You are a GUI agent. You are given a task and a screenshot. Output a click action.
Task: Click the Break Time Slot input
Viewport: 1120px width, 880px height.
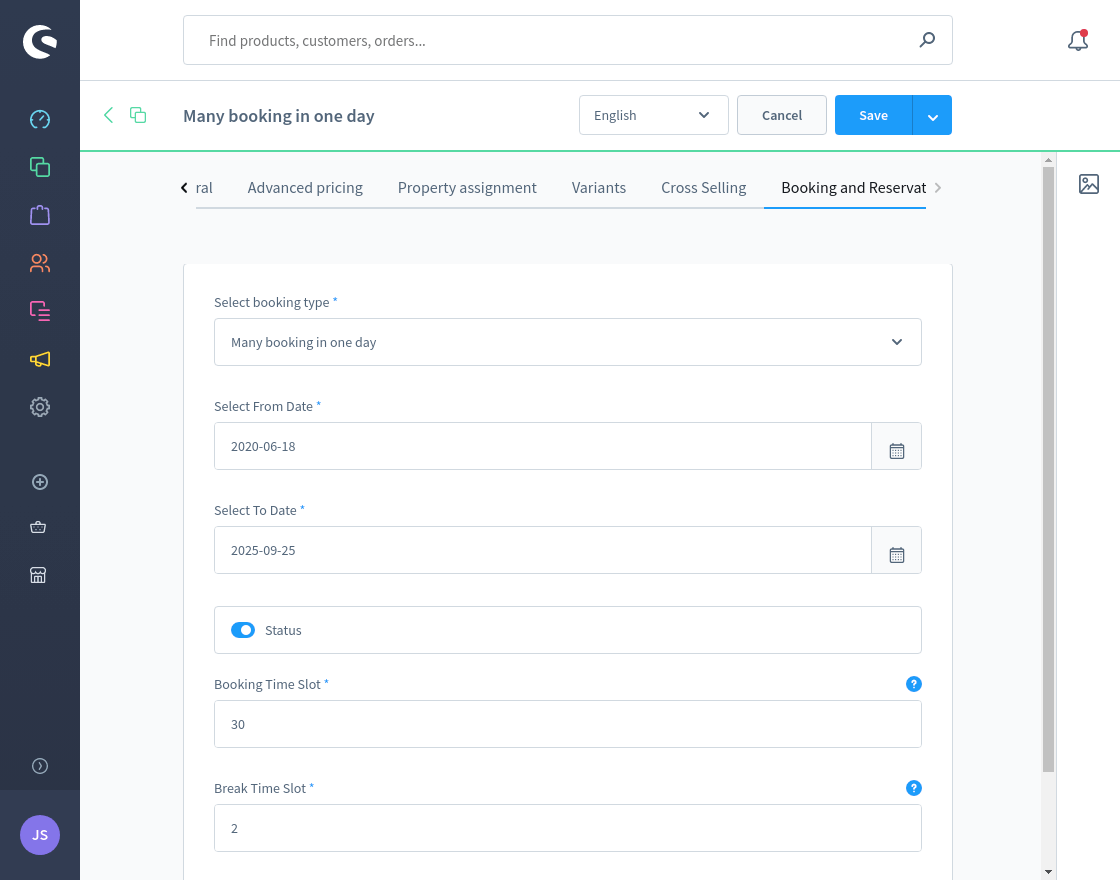568,829
